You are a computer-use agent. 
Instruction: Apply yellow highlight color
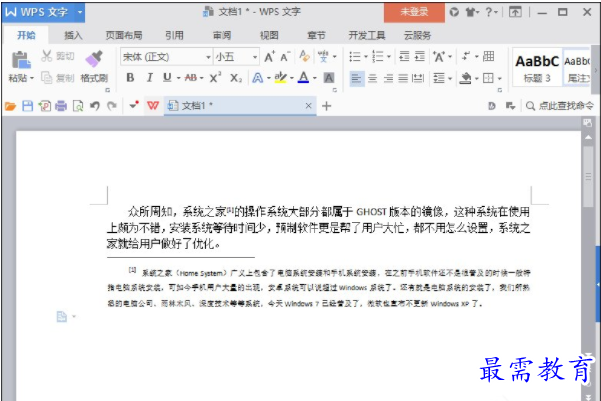click(x=281, y=78)
